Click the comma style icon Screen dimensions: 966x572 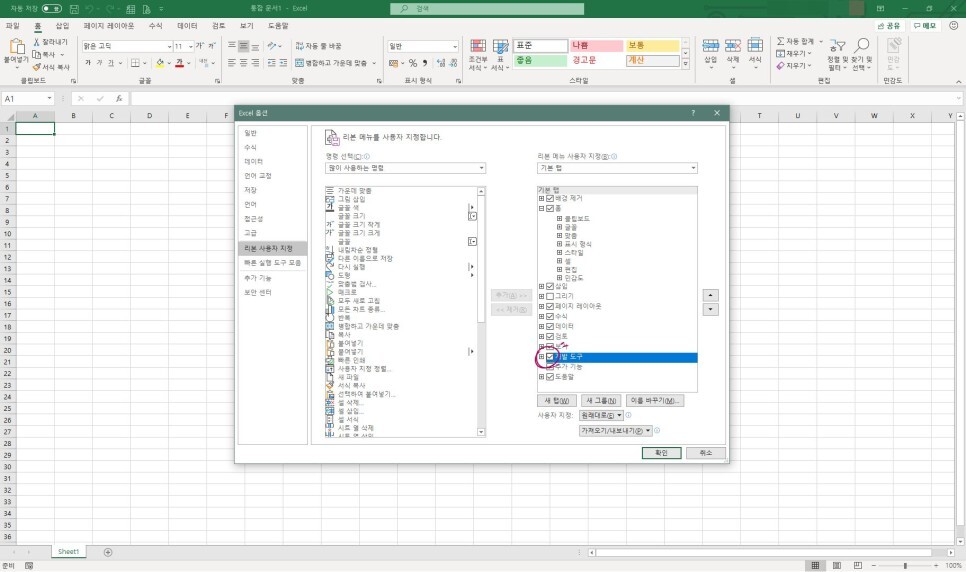(425, 62)
